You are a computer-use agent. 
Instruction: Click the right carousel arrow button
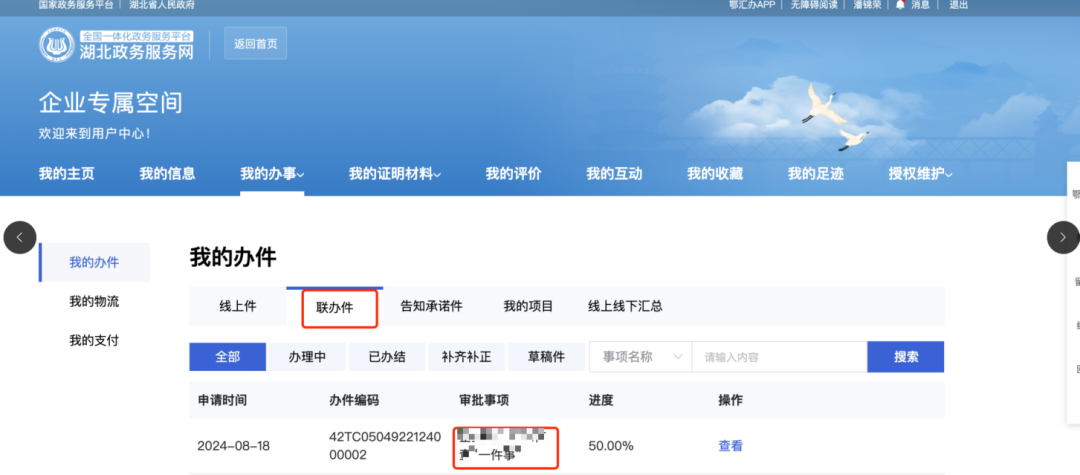coord(1062,237)
